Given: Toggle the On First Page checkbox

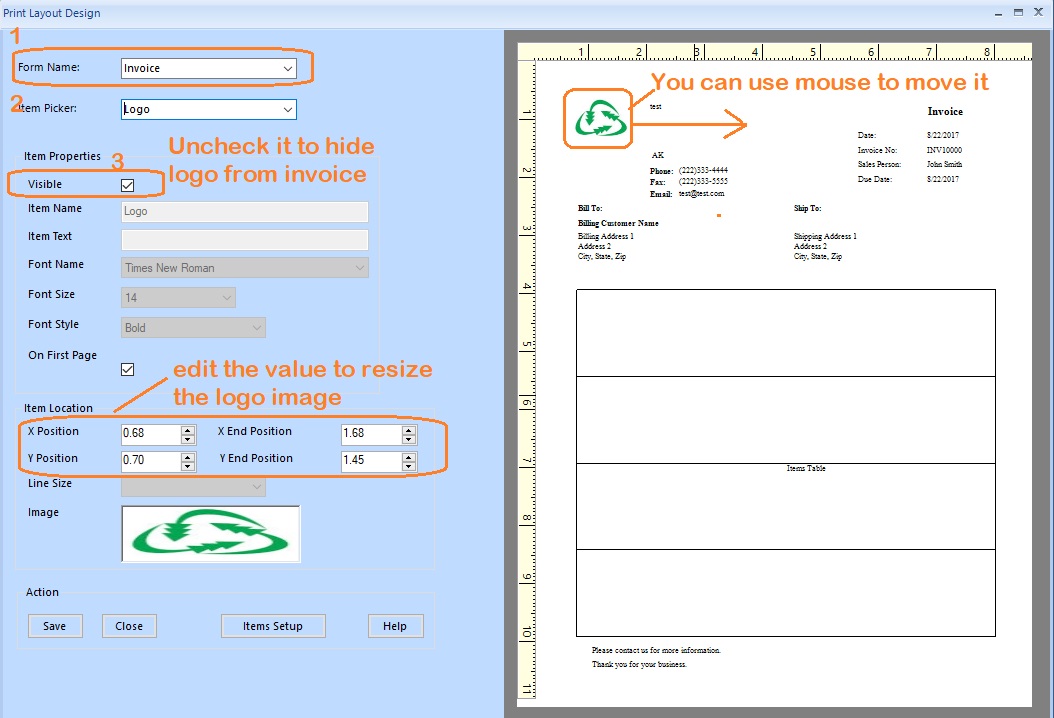Looking at the screenshot, I should [x=127, y=369].
